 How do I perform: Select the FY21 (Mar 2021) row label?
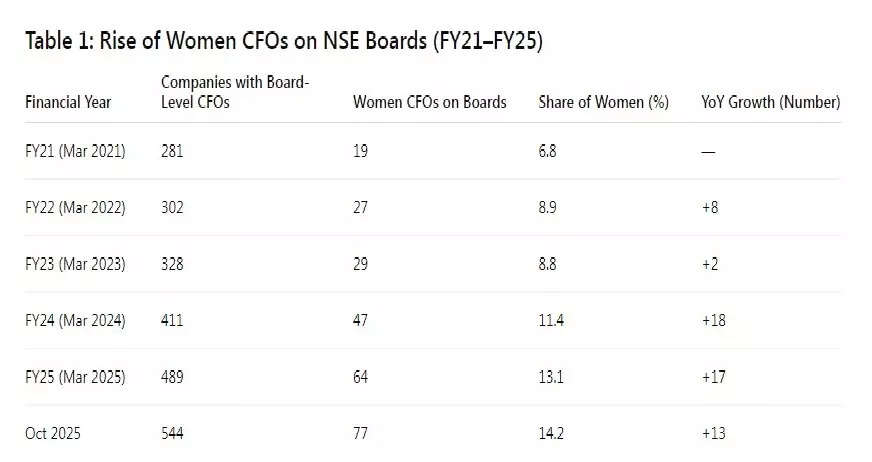(x=75, y=151)
